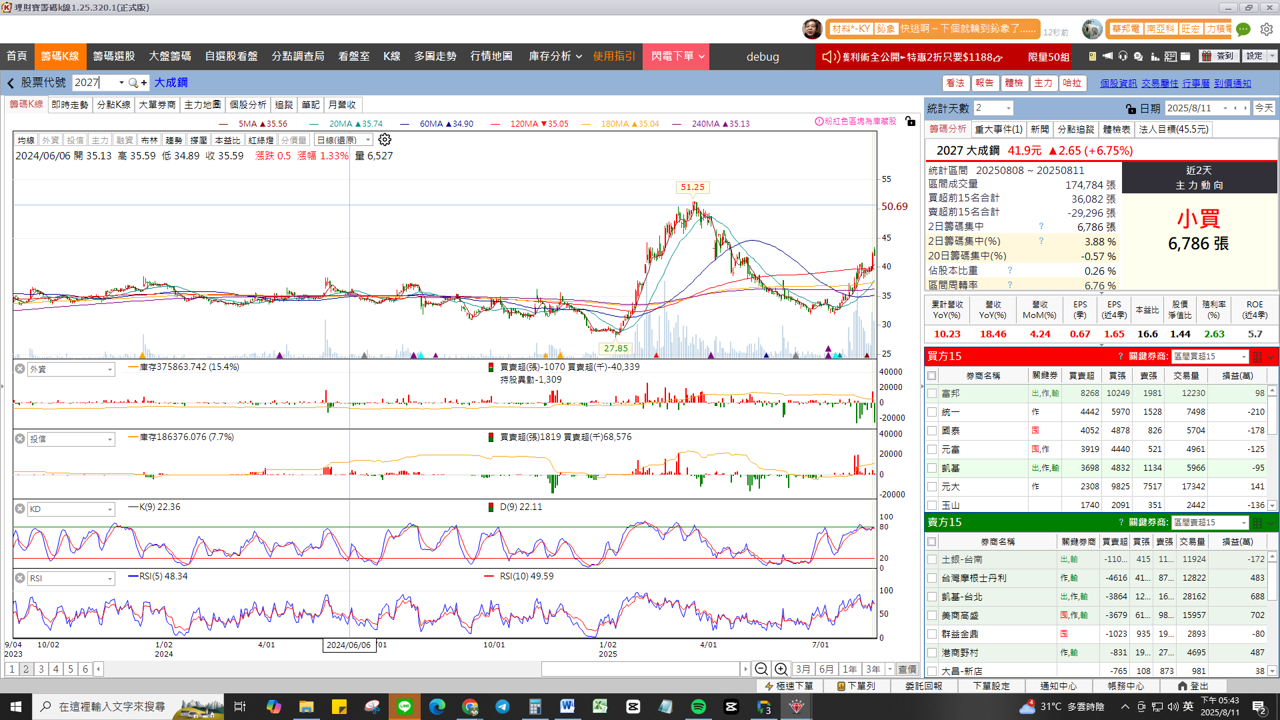The height and width of the screenshot is (720, 1280).
Task: Switch to the 法人目標(45.5元) tab
Action: (1174, 129)
